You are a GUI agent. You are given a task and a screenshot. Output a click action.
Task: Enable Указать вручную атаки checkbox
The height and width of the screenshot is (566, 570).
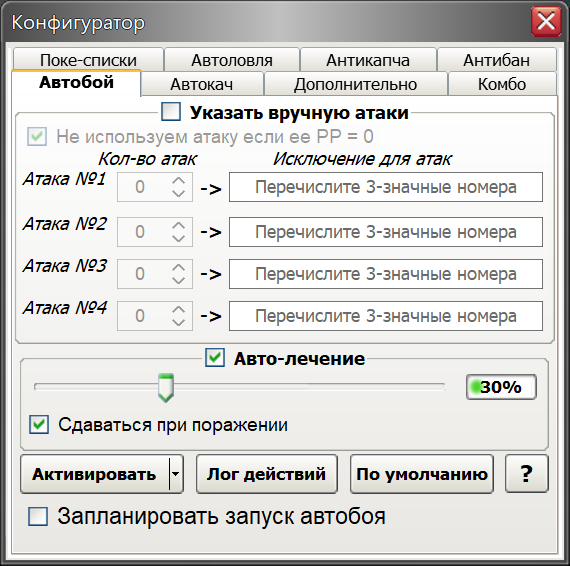(x=171, y=112)
